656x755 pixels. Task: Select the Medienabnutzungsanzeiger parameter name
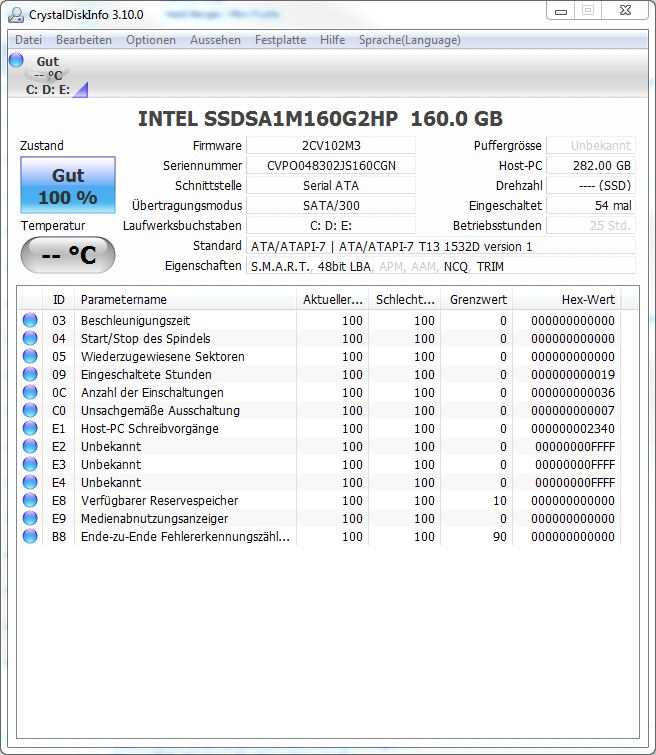pyautogui.click(x=154, y=519)
